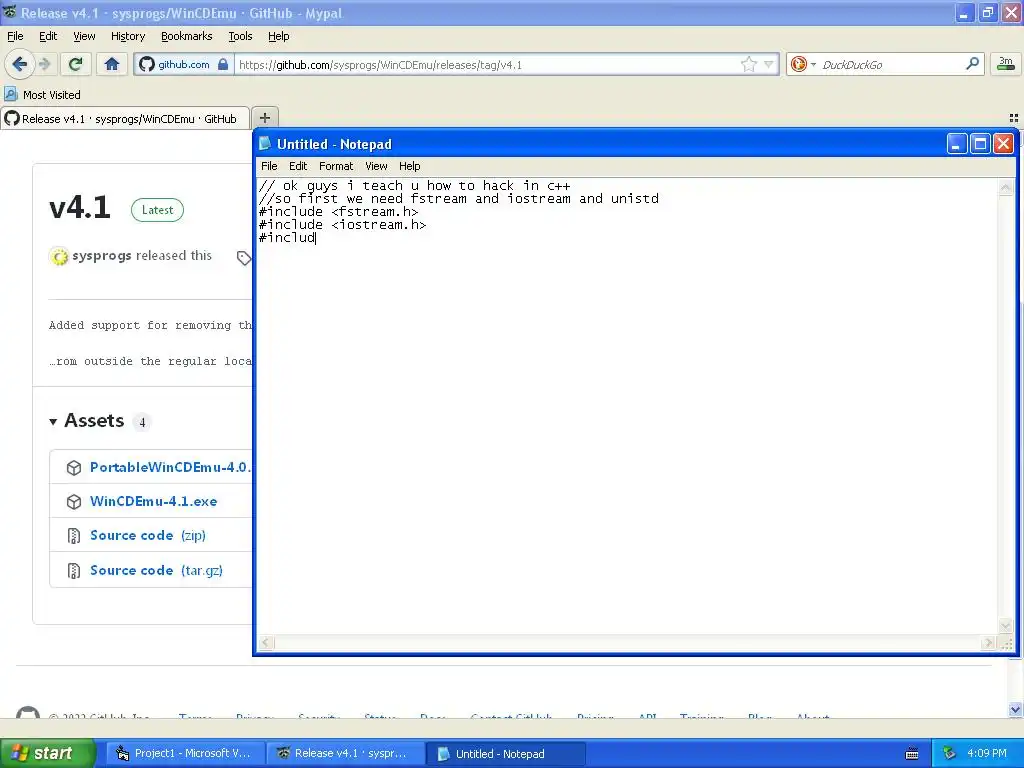Open the URL history dropdown arrow
The width and height of the screenshot is (1024, 768).
(769, 64)
